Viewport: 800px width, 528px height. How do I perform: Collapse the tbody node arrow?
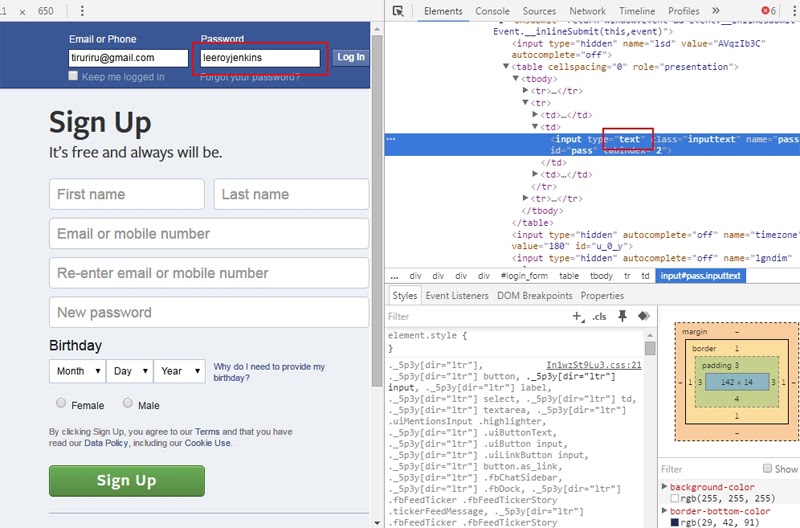[515, 79]
